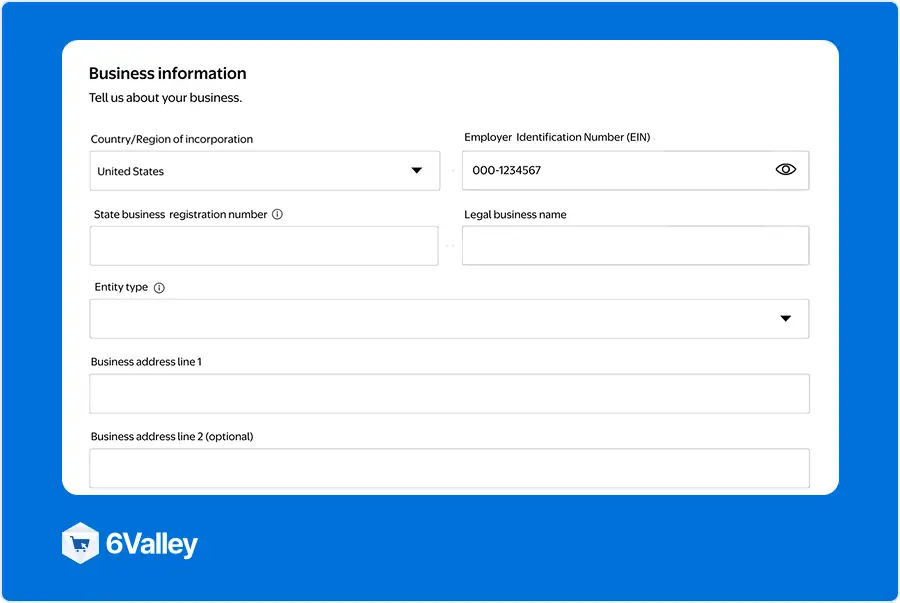This screenshot has width=900, height=603.
Task: Focus the Employer Identification Number field showing 000-1234567
Action: (635, 170)
